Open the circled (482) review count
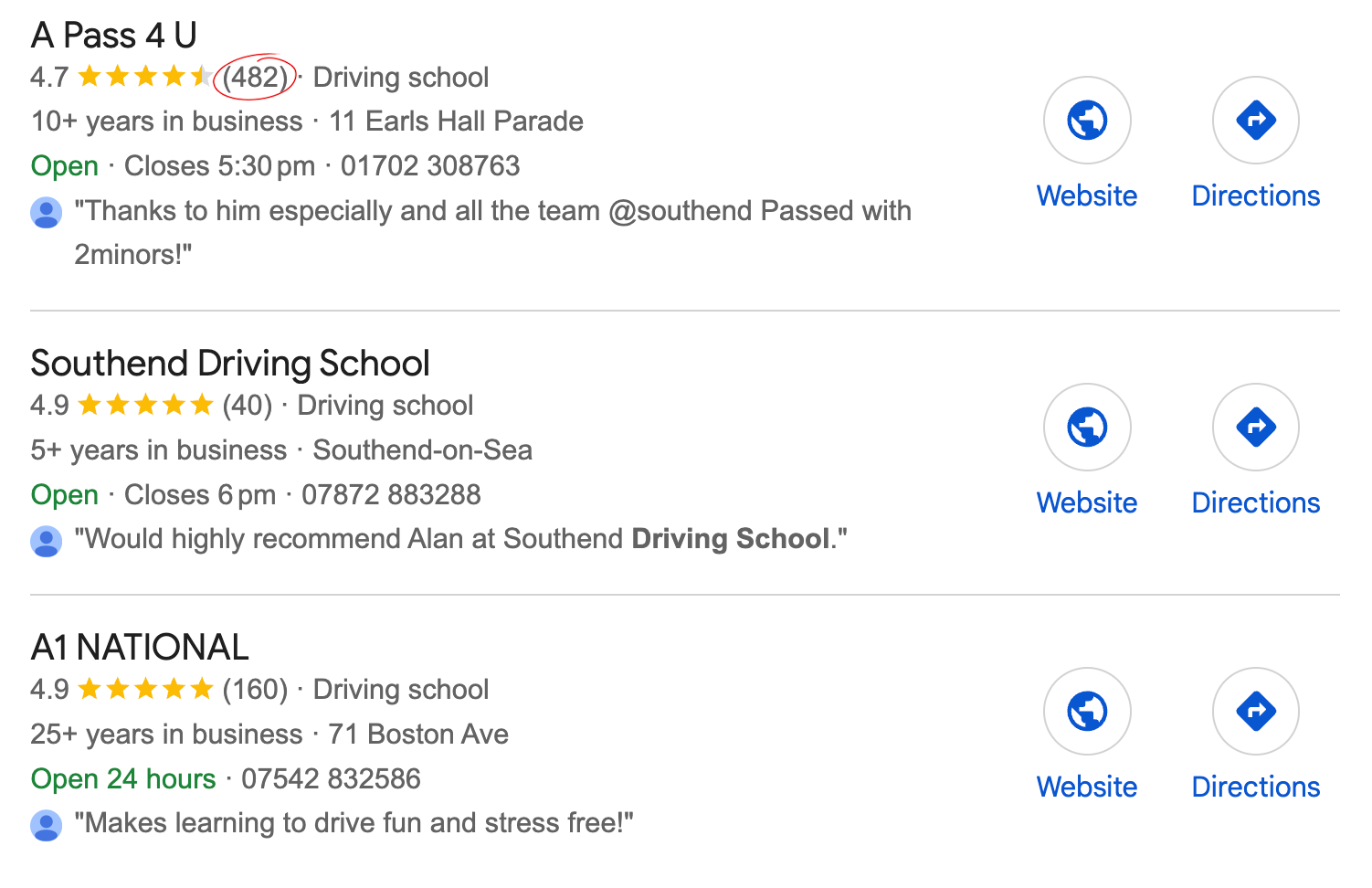Viewport: 1372px width, 888px height. click(255, 77)
